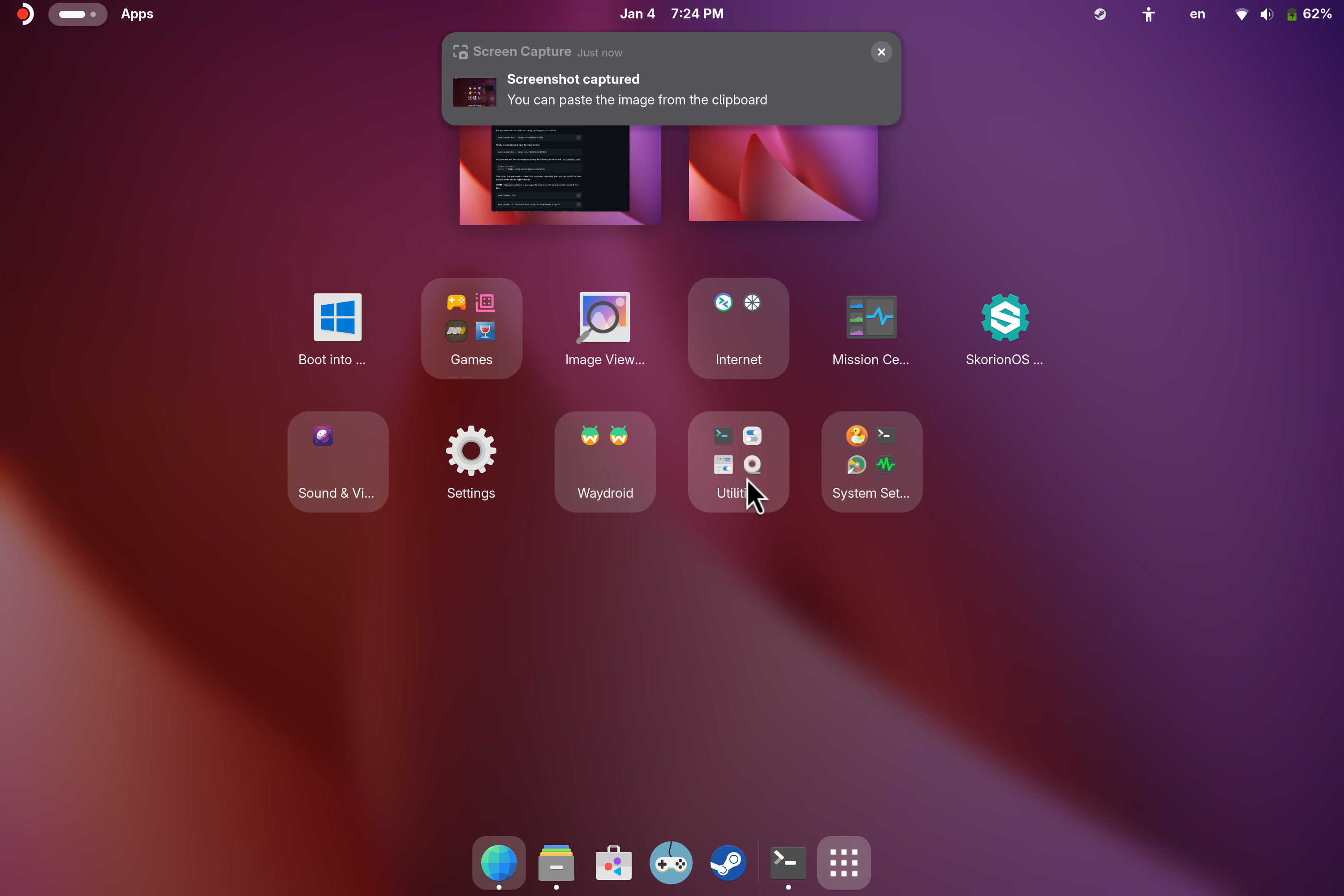
Task: Open Sound & Video folder
Action: click(x=337, y=462)
